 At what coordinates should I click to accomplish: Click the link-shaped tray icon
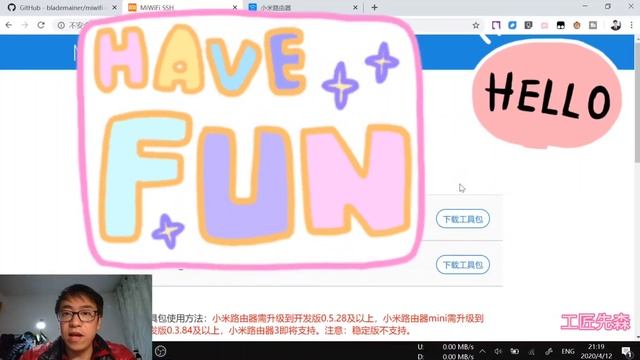549,351
